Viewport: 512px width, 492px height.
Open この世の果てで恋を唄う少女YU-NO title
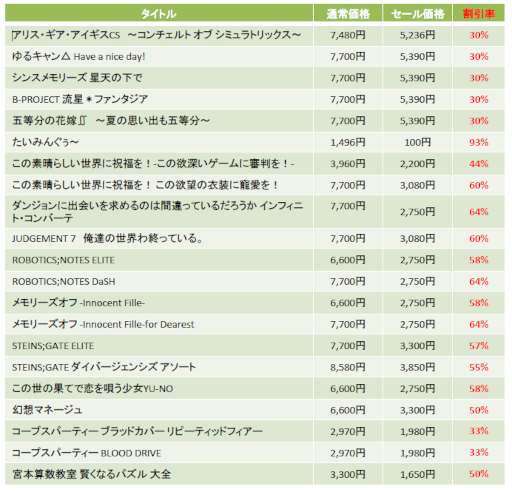(92, 388)
